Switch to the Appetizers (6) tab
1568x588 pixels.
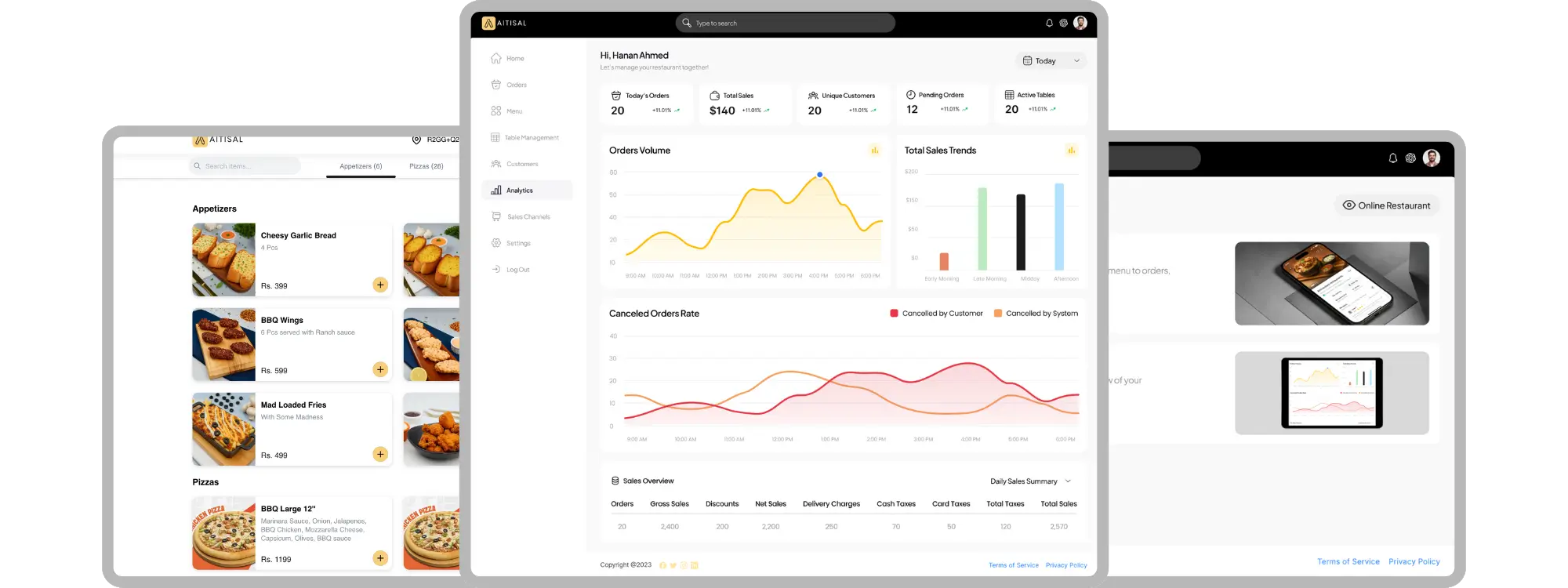pyautogui.click(x=361, y=166)
